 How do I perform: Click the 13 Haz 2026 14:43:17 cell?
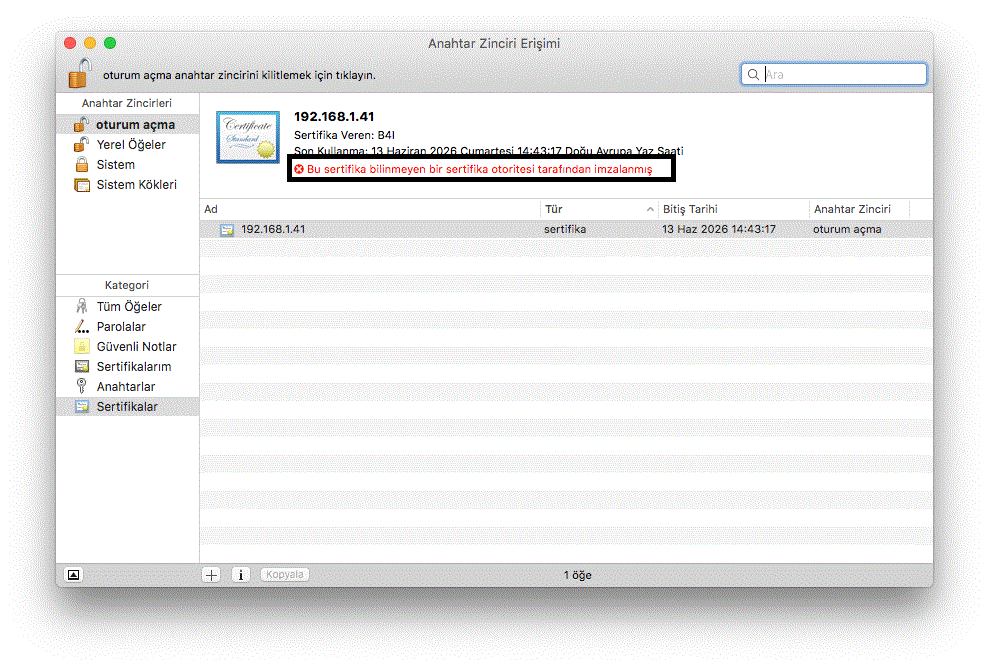pyautogui.click(x=719, y=229)
